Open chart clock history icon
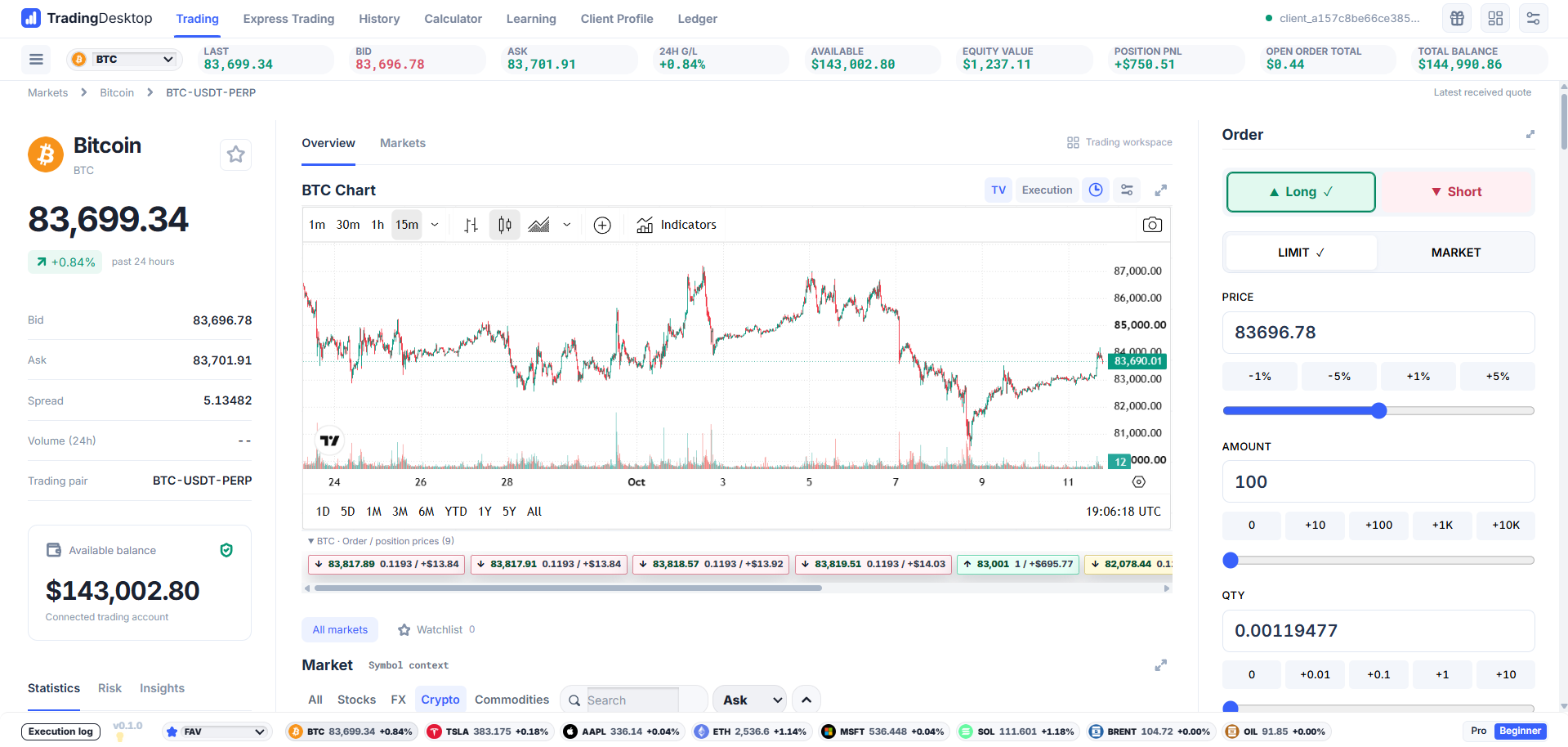This screenshot has width=1568, height=747. click(1096, 190)
